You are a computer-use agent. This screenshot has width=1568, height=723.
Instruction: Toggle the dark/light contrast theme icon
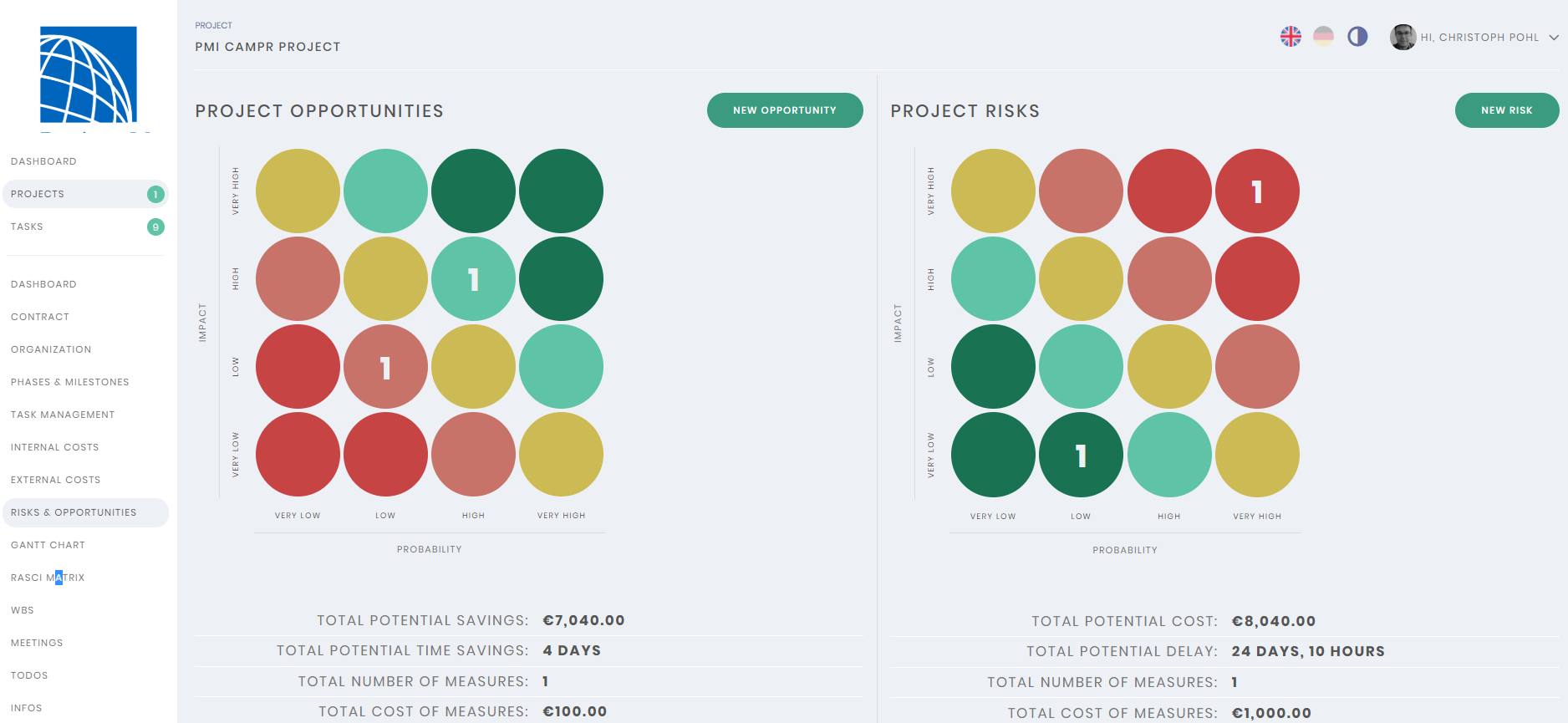pos(1357,37)
